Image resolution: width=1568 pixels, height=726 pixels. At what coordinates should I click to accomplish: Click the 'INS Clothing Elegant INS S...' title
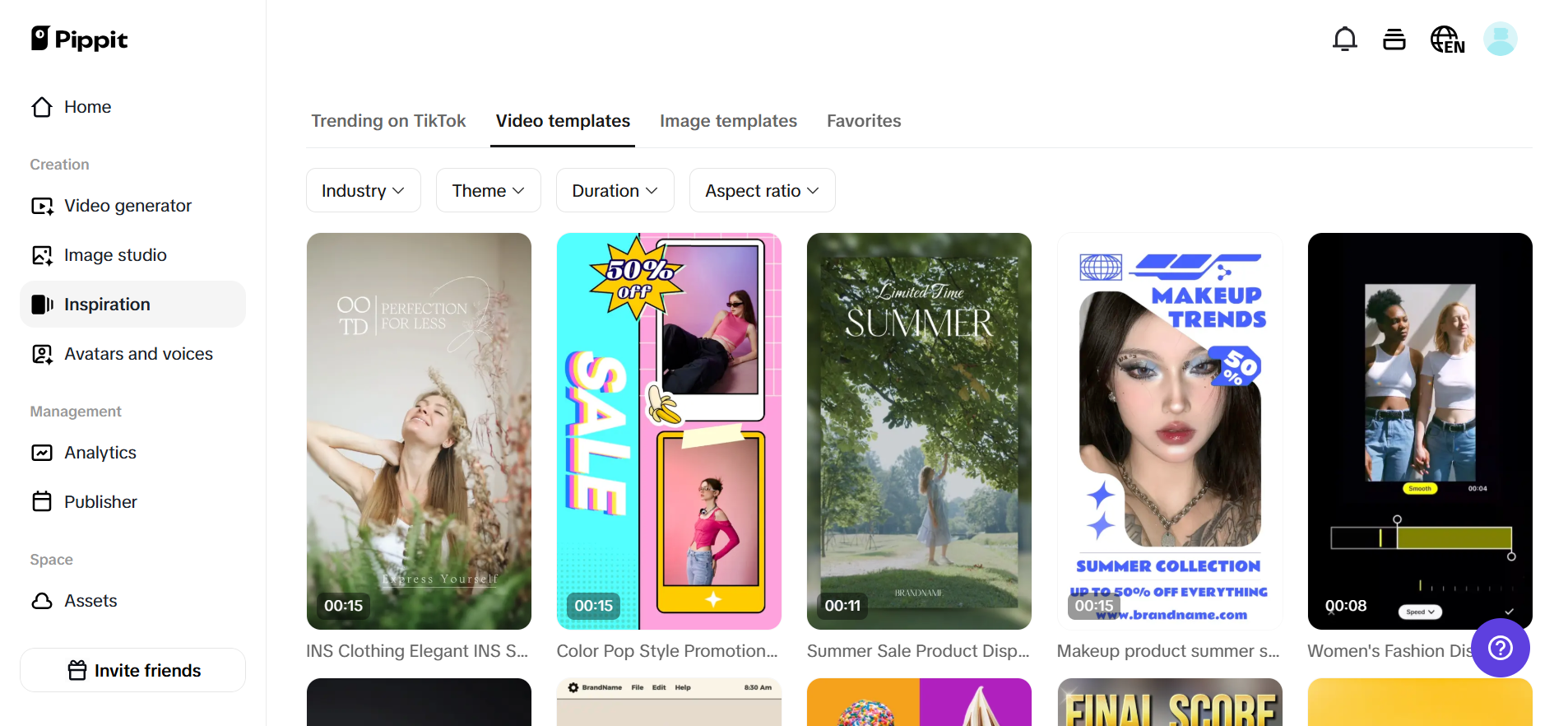pyautogui.click(x=417, y=651)
